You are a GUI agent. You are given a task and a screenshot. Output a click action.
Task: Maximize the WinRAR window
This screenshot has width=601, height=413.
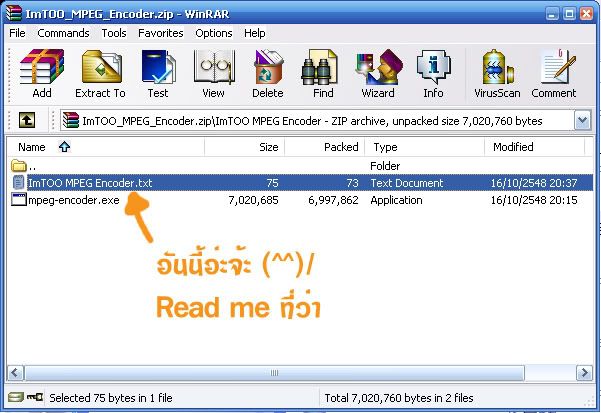[x=570, y=14]
